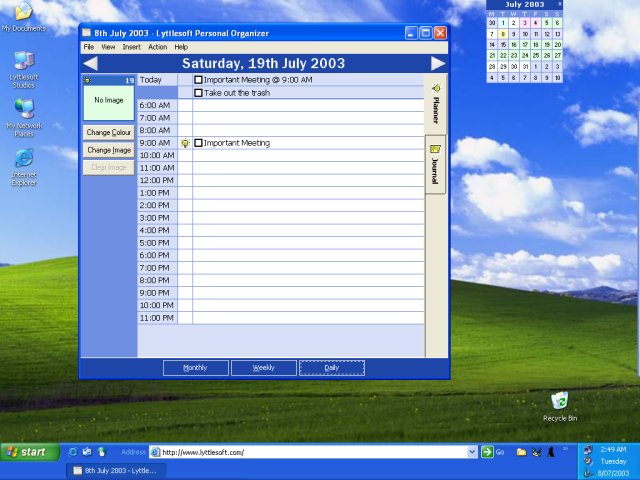This screenshot has width=640, height=480.
Task: Click the 6:00 AM time slot label
Action: coord(155,105)
